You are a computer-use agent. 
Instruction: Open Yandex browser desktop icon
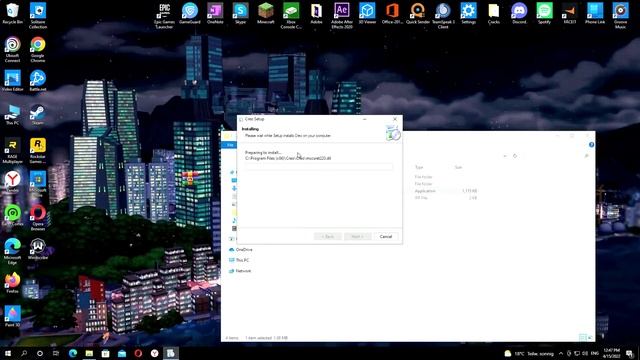click(13, 182)
